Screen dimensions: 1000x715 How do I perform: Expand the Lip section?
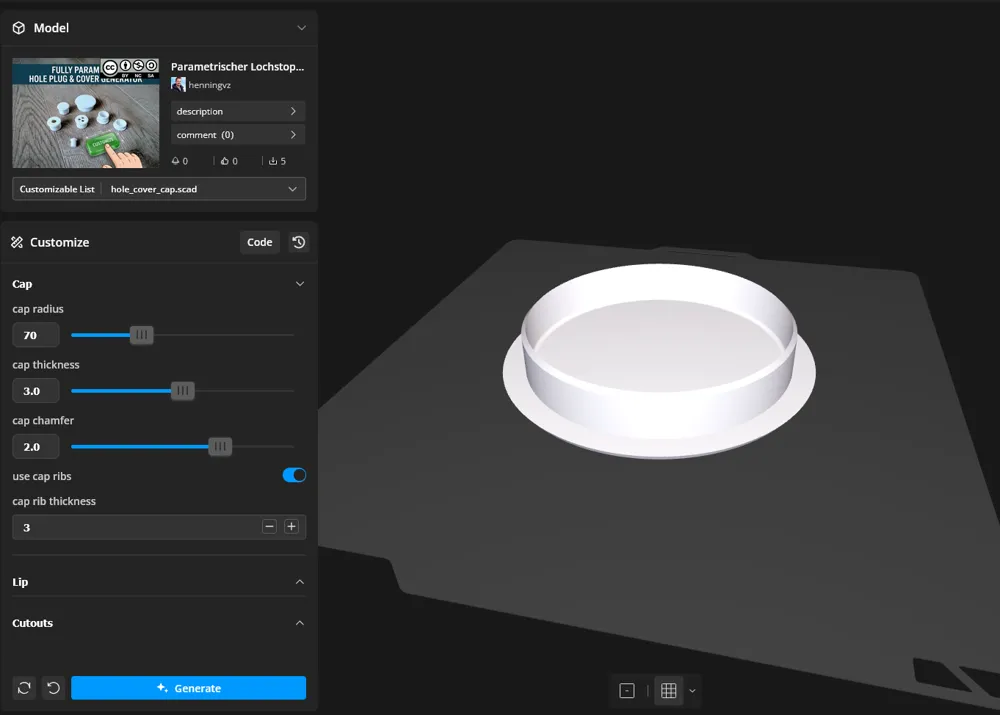coord(300,582)
